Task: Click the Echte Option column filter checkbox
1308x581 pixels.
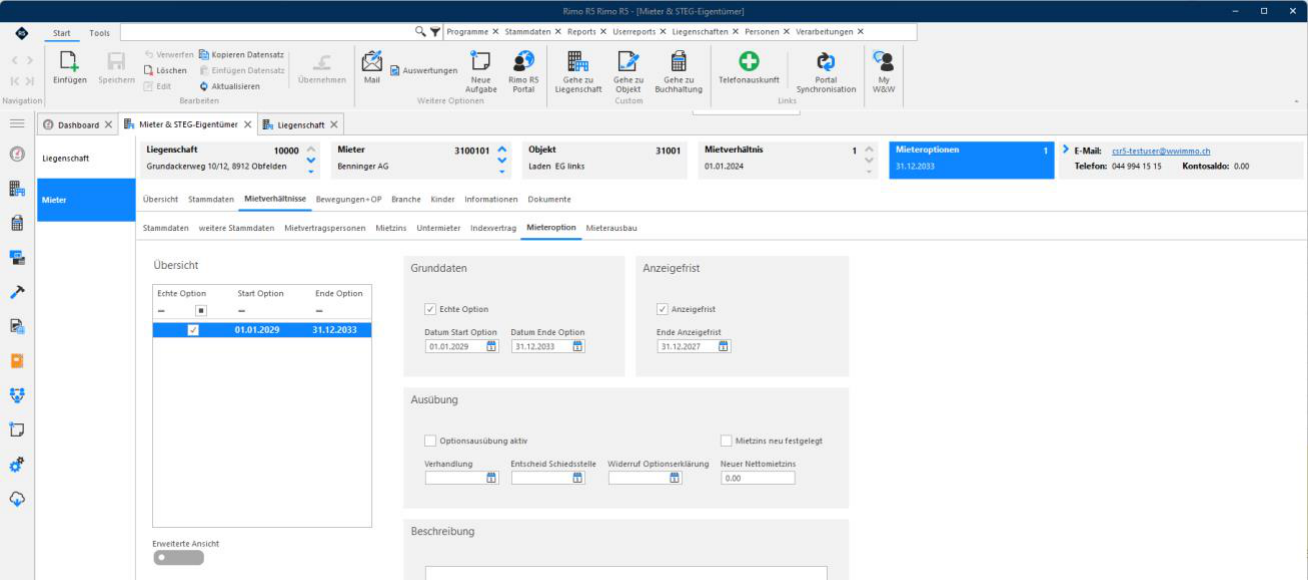Action: 201,310
